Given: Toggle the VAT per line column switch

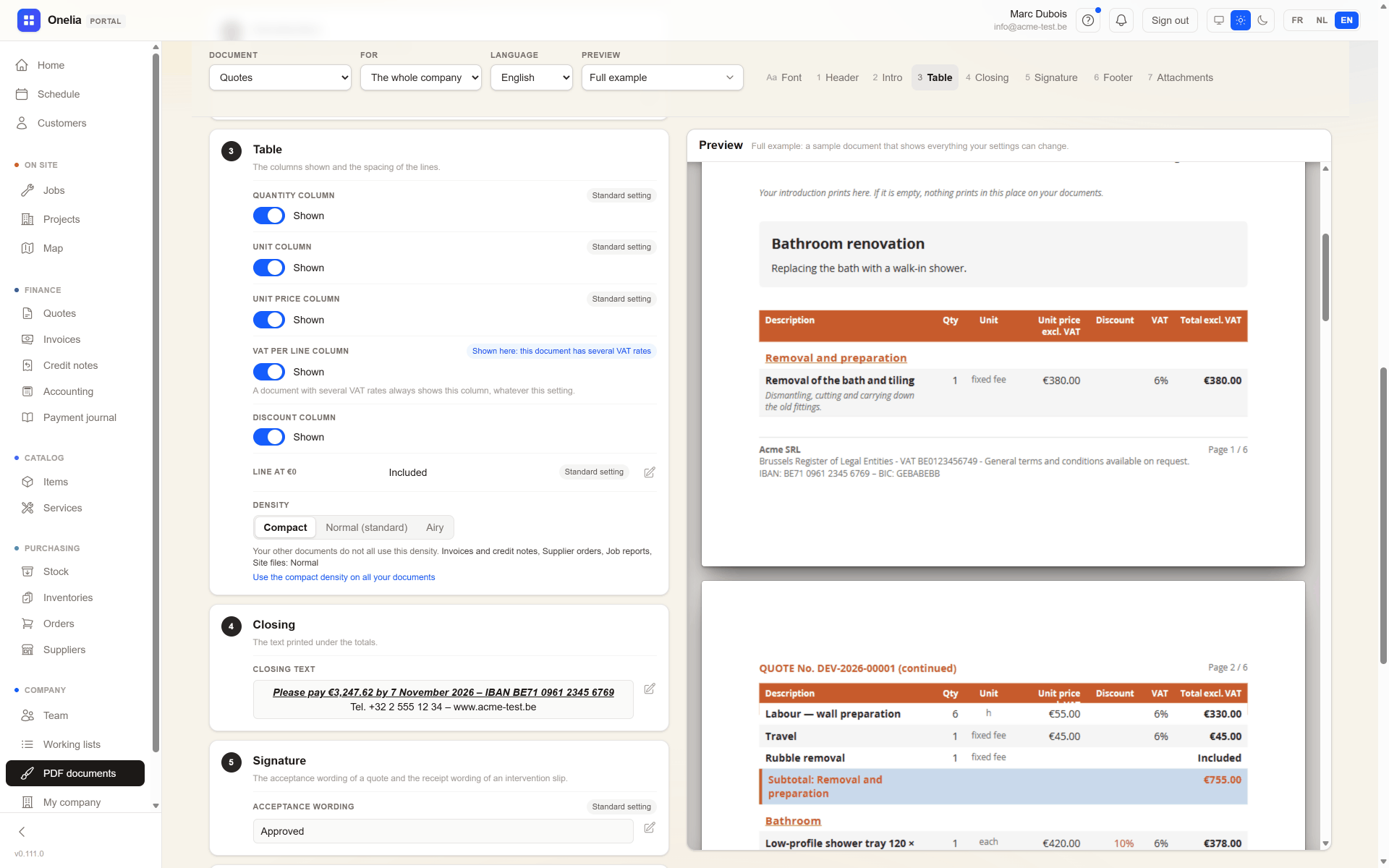Looking at the screenshot, I should click(268, 372).
